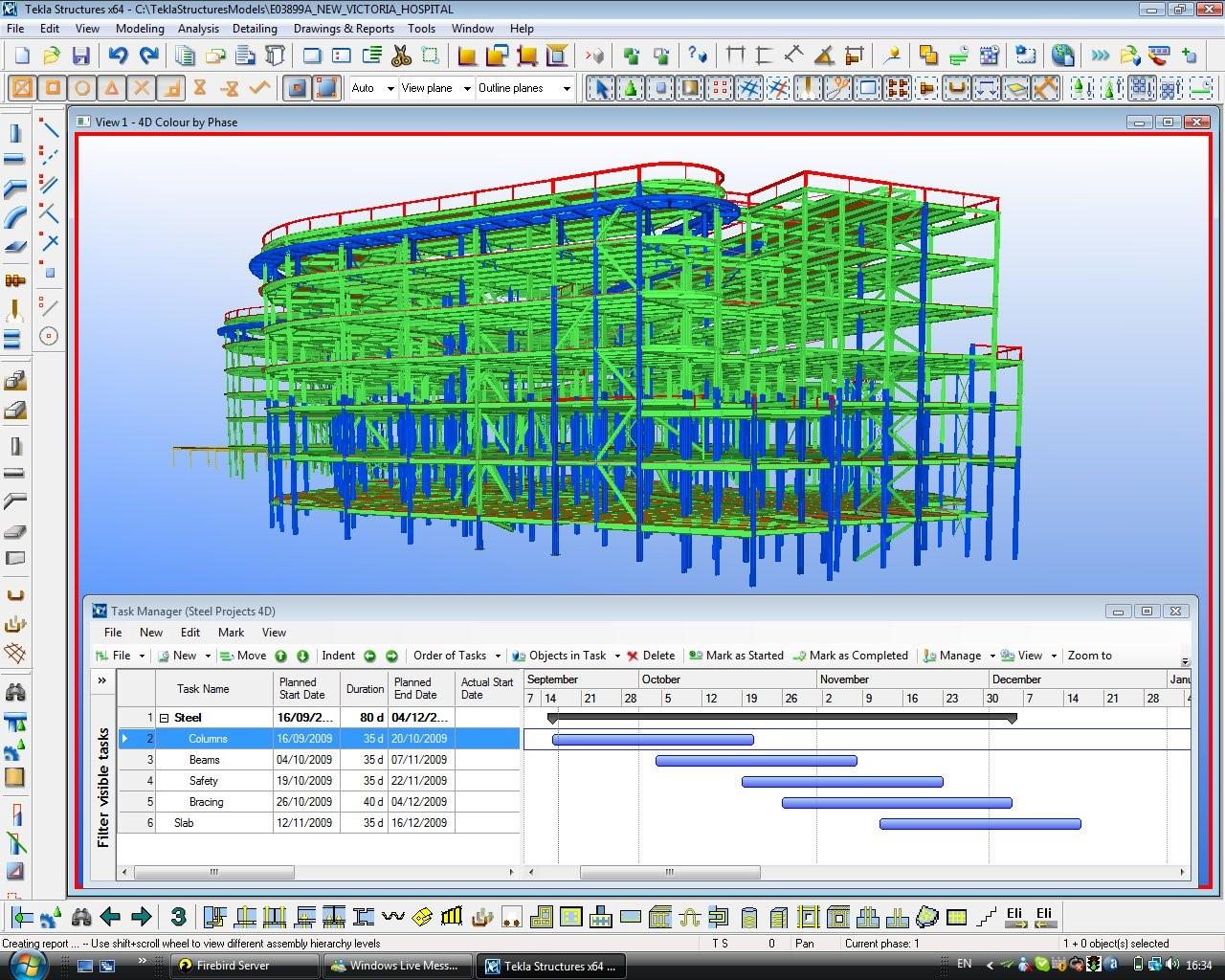Viewport: 1225px width, 980px height.
Task: Open the Drawings & Reports menu
Action: [x=344, y=29]
